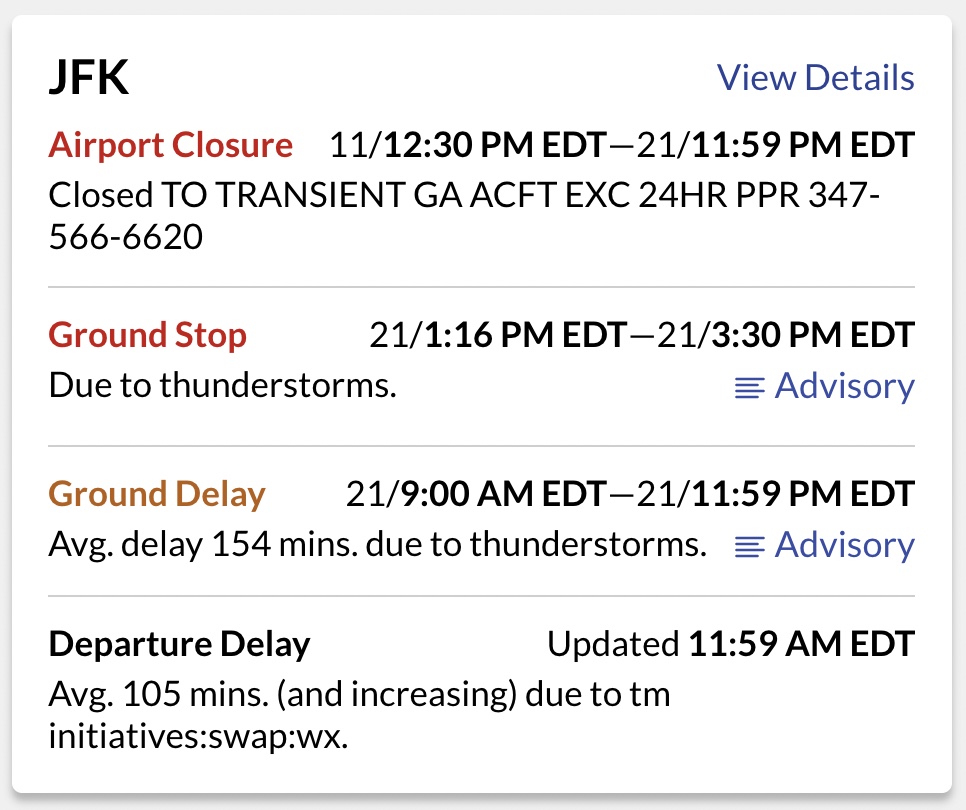The image size is (966, 810).
Task: Click the Ground Stop red label
Action: tap(148, 336)
